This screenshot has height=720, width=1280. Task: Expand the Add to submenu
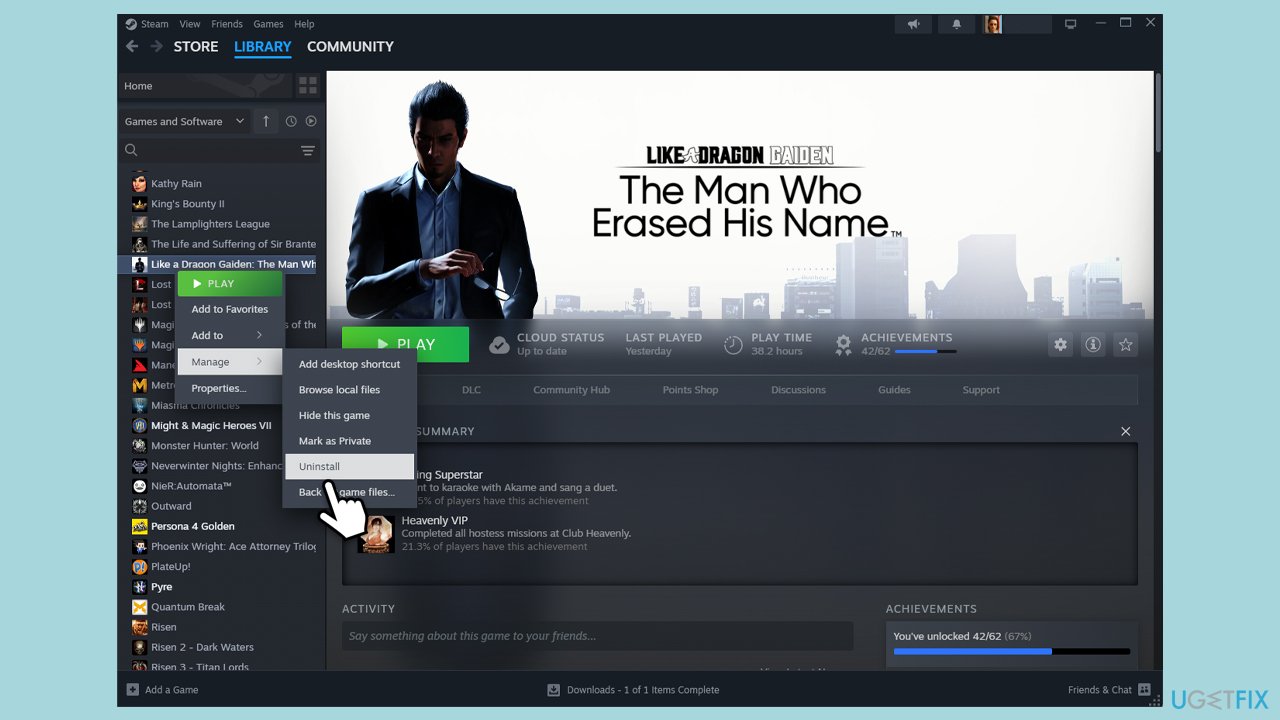[x=229, y=335]
